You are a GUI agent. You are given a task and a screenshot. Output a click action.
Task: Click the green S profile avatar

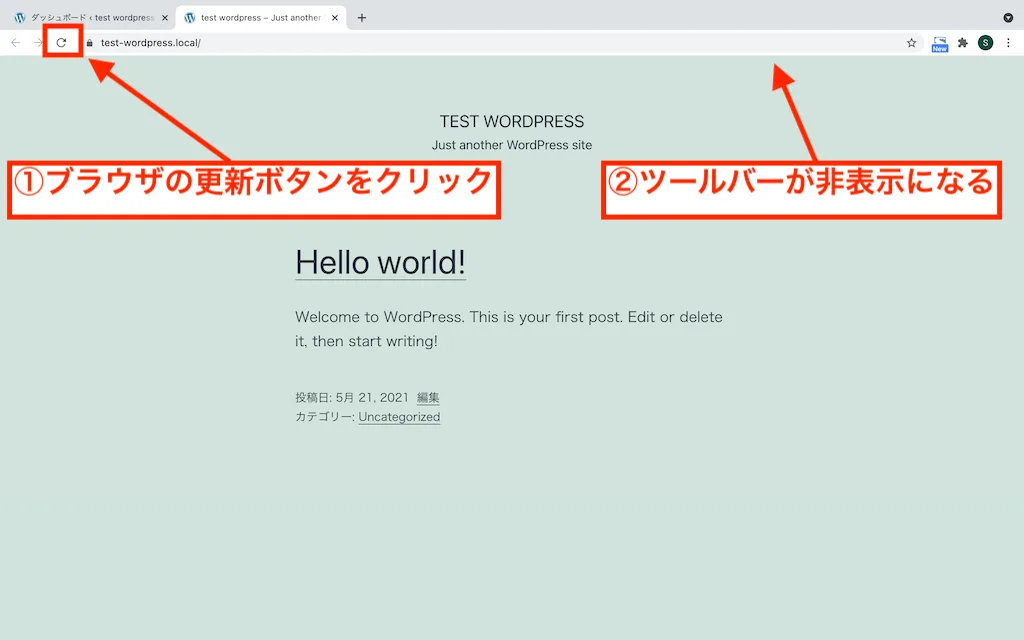pos(985,43)
